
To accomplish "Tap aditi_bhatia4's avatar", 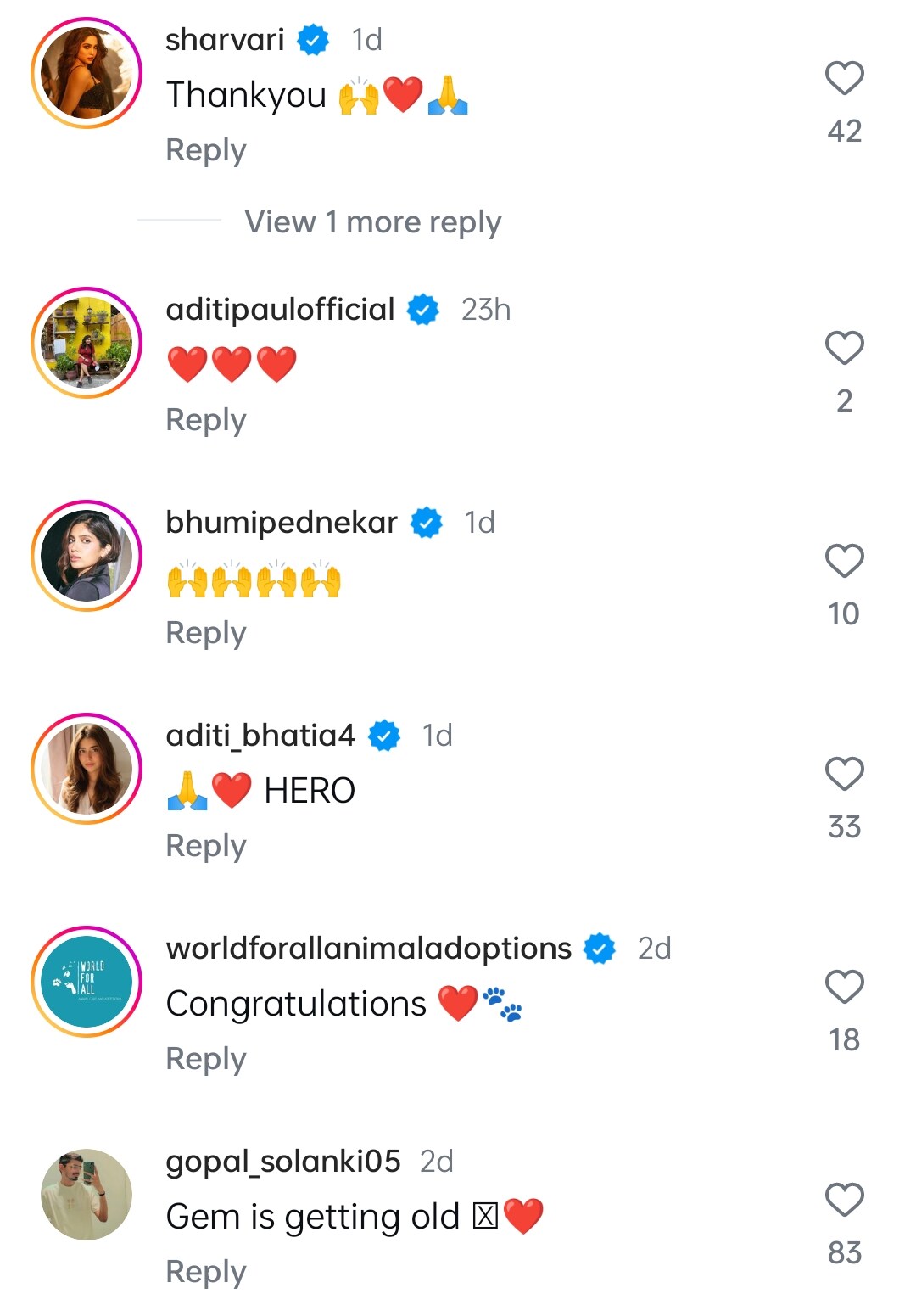I will coord(87,769).
